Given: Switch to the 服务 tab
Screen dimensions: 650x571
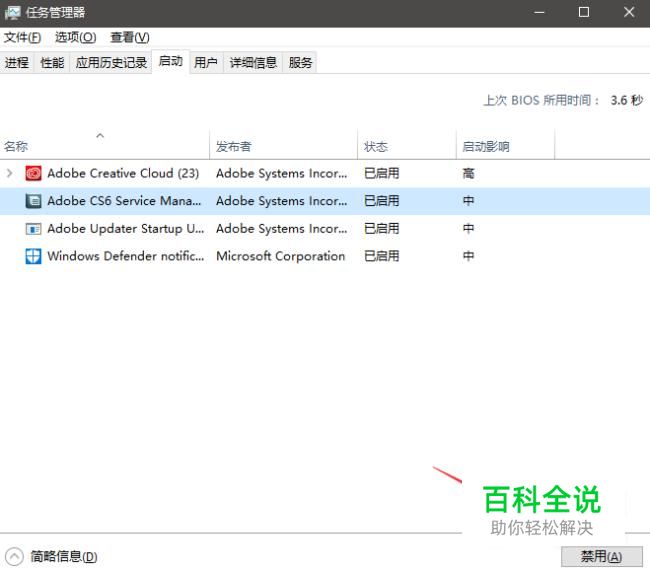Looking at the screenshot, I should point(300,63).
